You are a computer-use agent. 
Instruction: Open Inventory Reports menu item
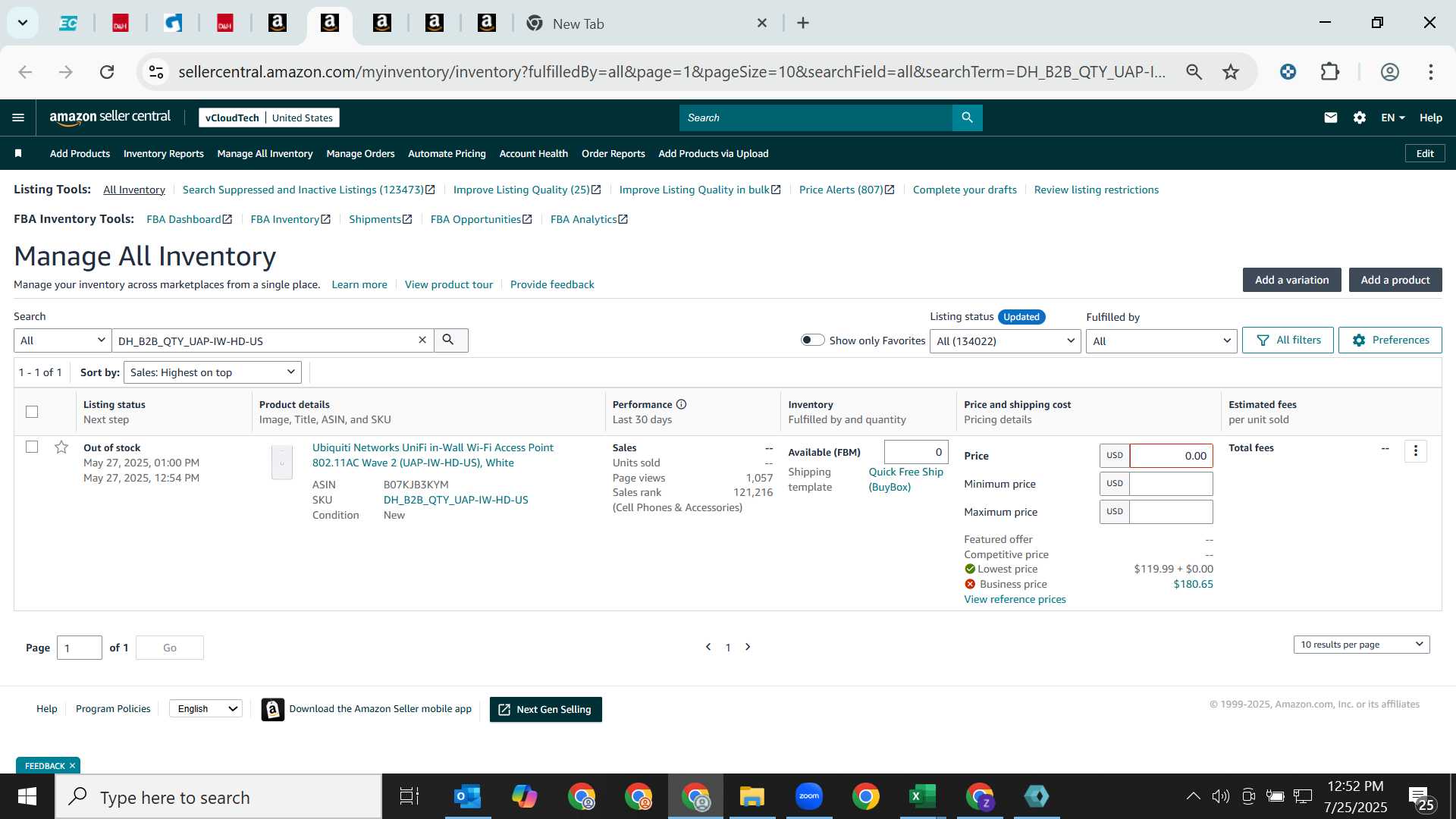point(163,153)
